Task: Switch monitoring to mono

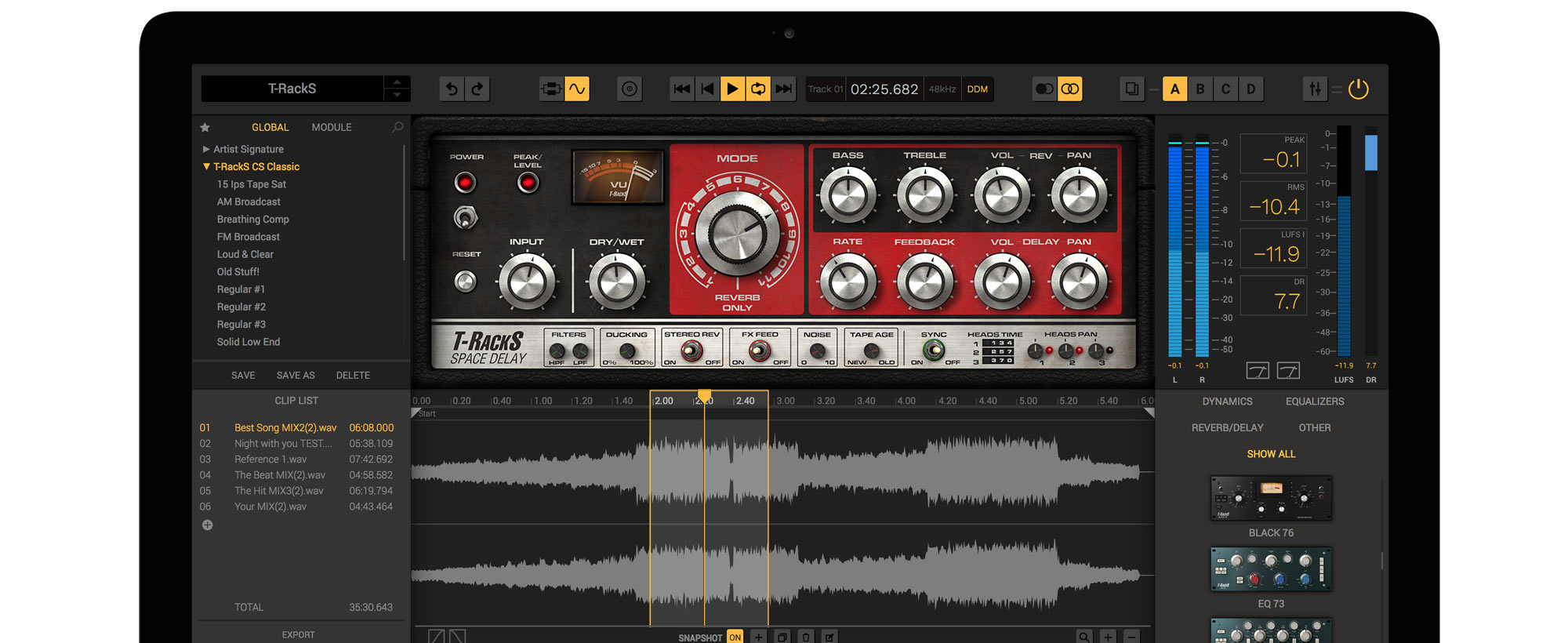Action: 1044,89
